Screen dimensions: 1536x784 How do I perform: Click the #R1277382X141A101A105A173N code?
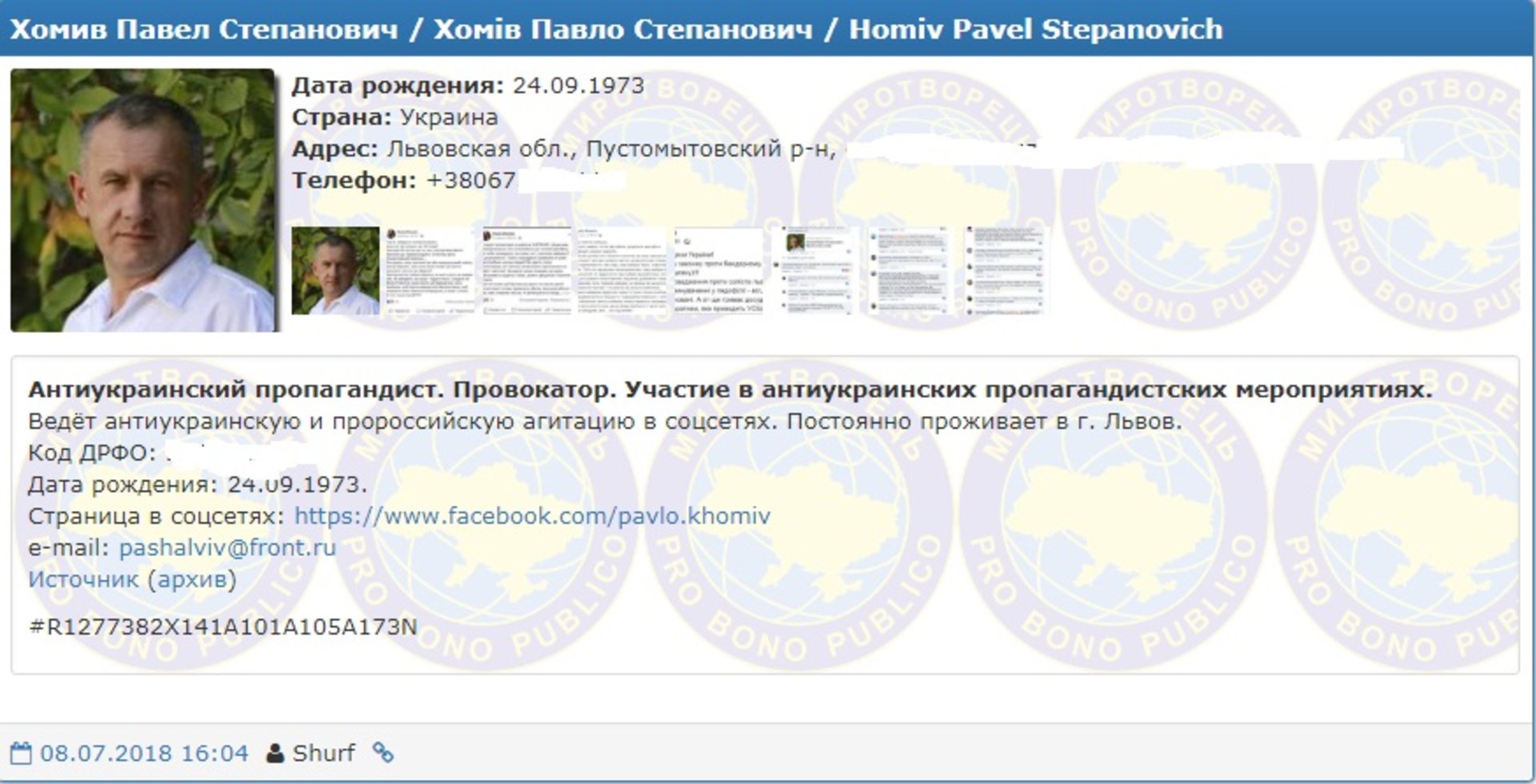pos(222,626)
